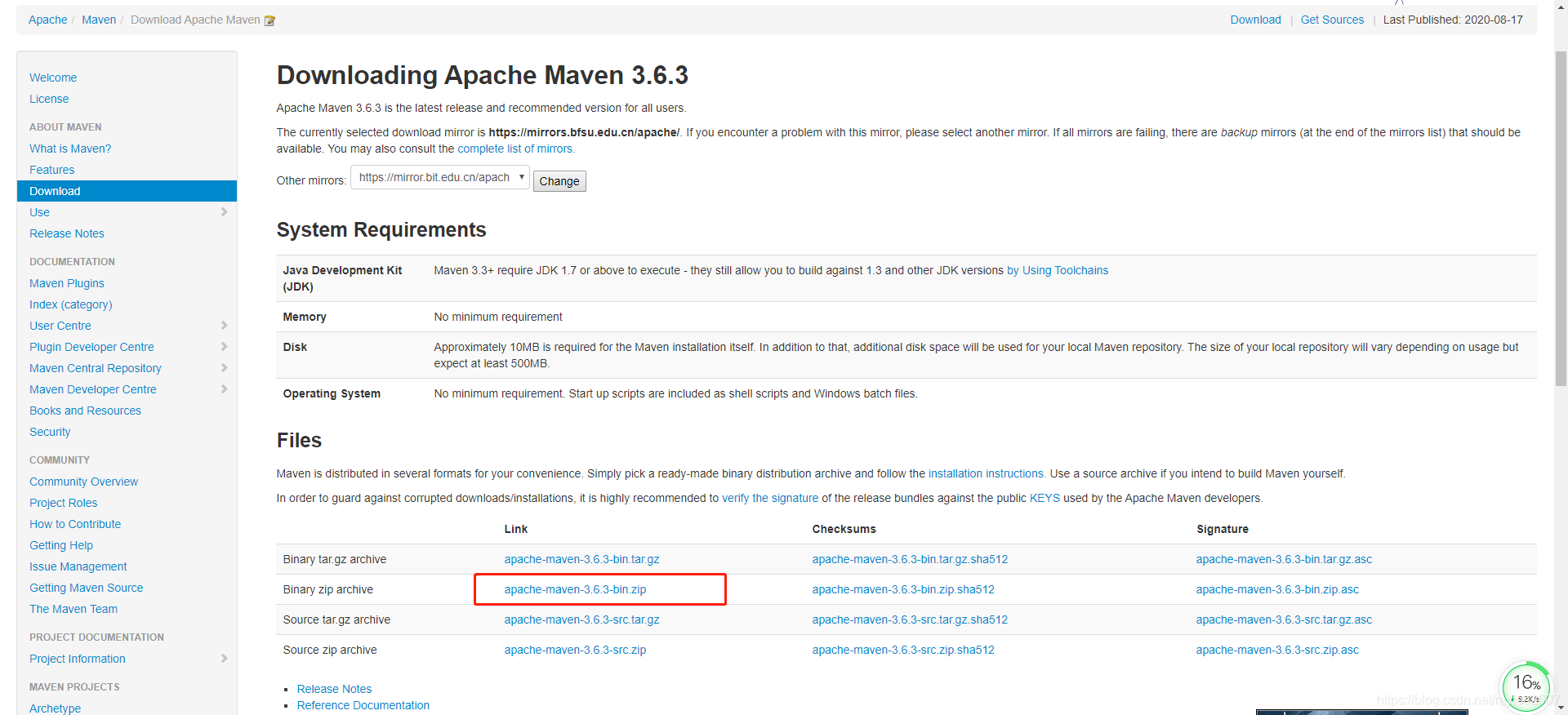Select the highlighted Download sidebar item
Viewport: 1568px width, 715px height.
[x=127, y=191]
